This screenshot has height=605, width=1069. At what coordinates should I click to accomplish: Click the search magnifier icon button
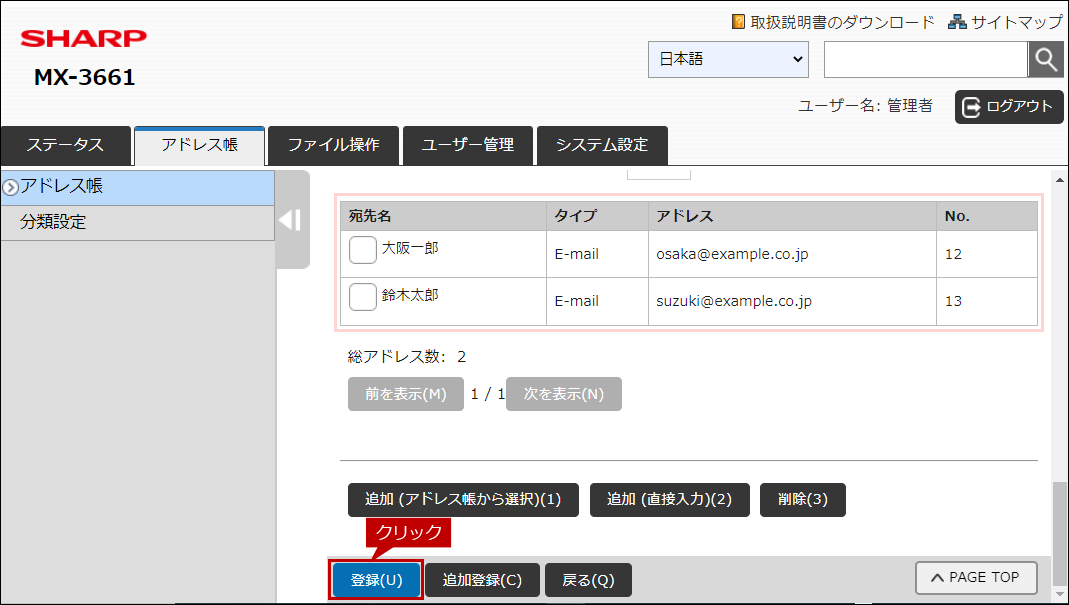1045,60
